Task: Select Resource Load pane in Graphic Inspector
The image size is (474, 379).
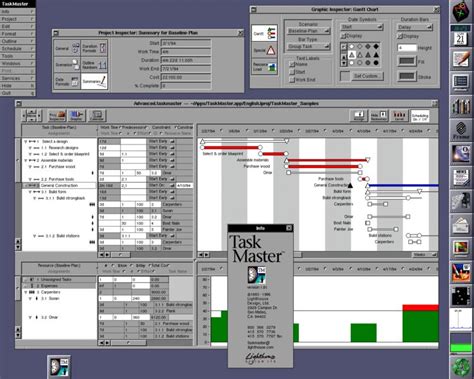Action: (264, 67)
